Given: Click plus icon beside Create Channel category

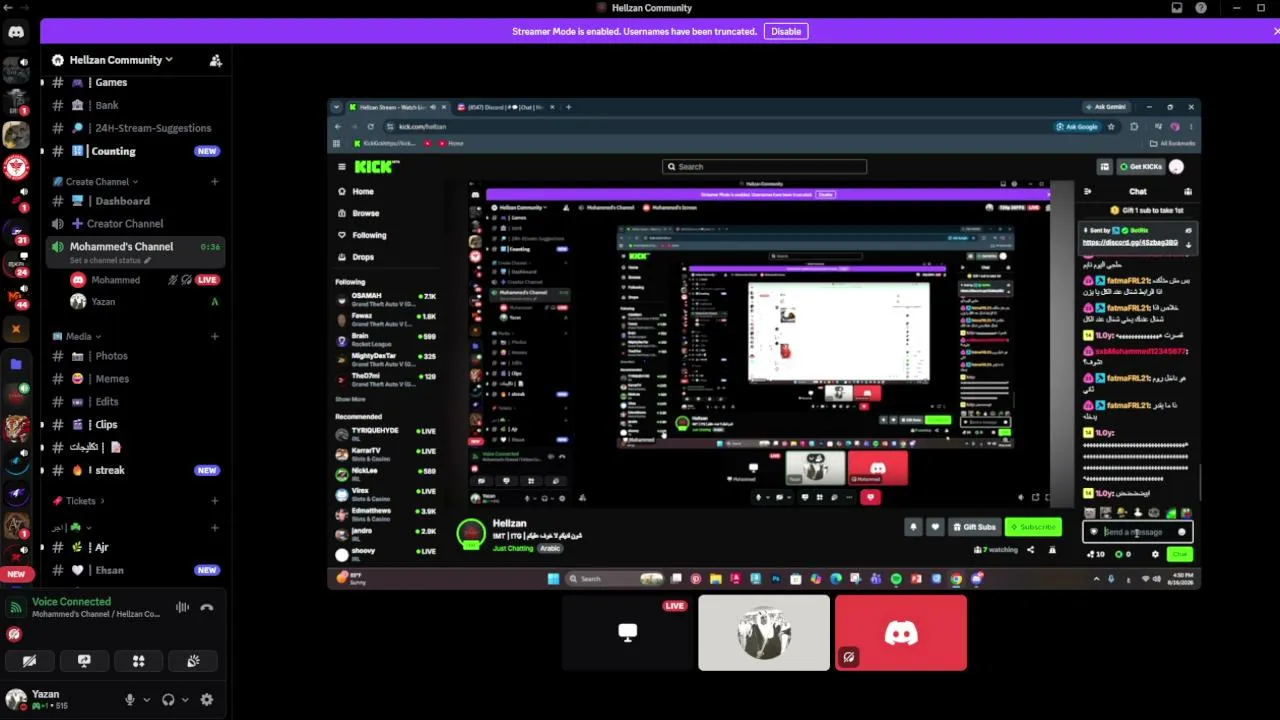Looking at the screenshot, I should [x=215, y=182].
